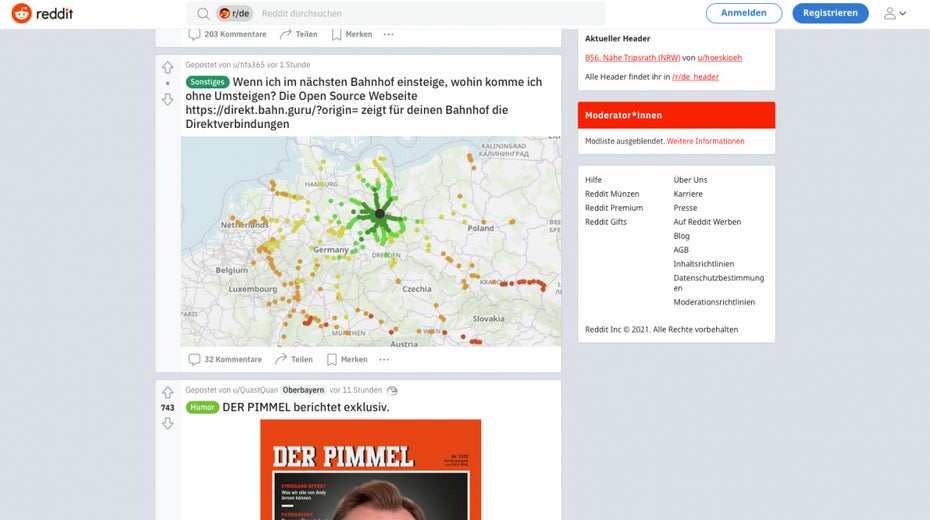Open the u/hoeskioeh profile link
The height and width of the screenshot is (520, 930).
(719, 58)
